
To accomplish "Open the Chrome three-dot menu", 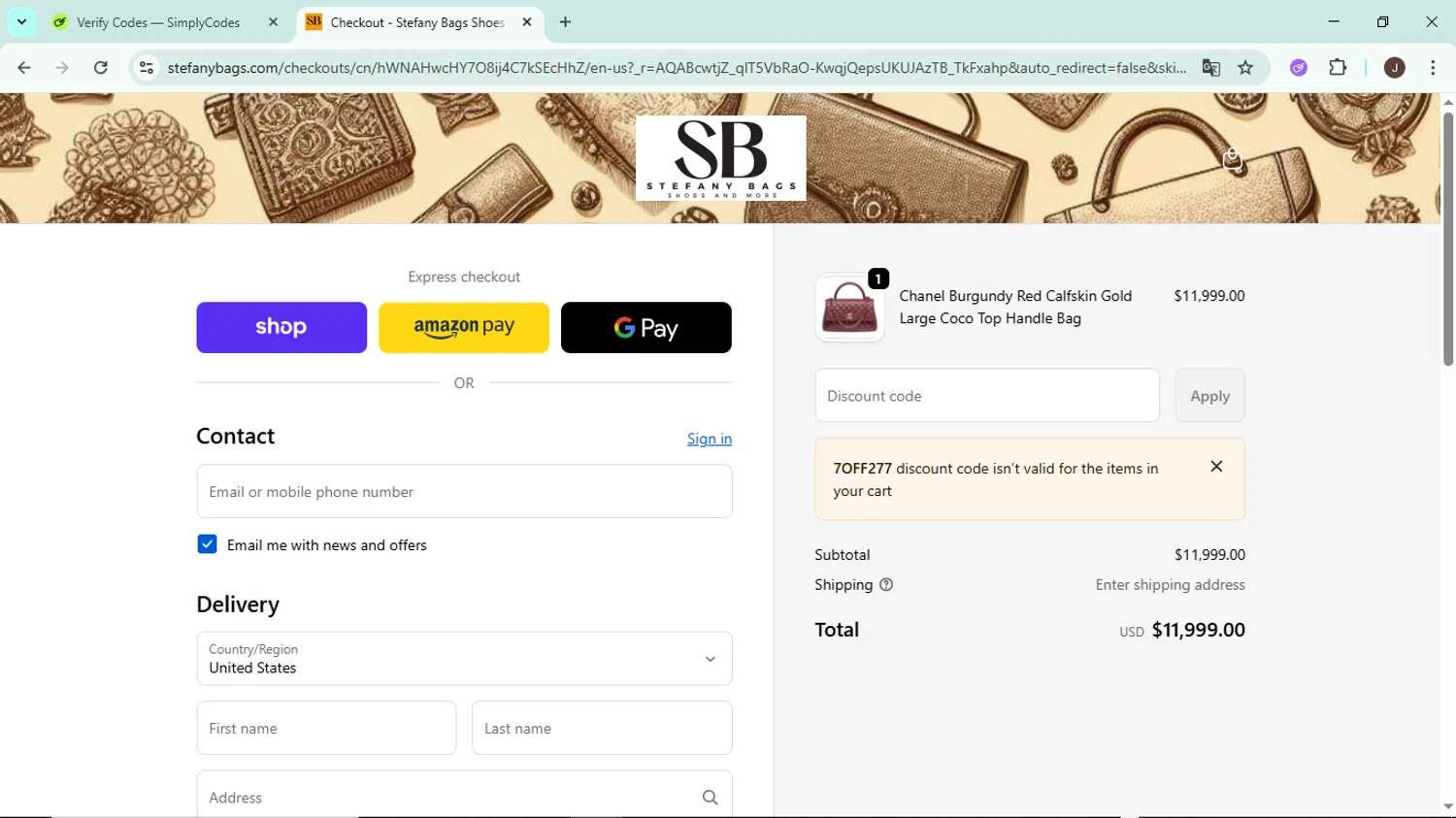I will pos(1433,68).
